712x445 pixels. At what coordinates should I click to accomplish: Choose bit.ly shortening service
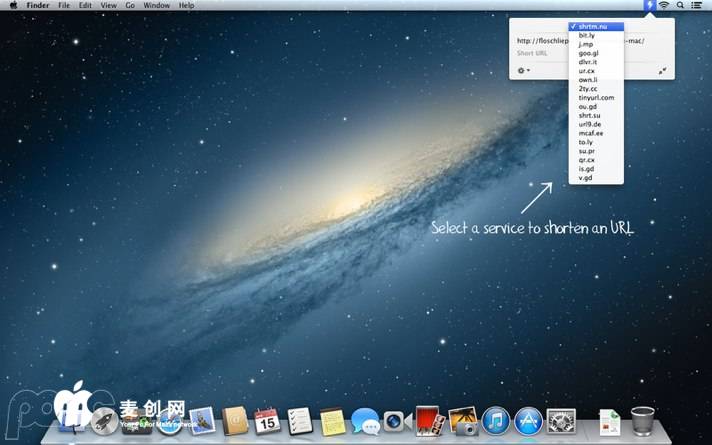(596, 35)
